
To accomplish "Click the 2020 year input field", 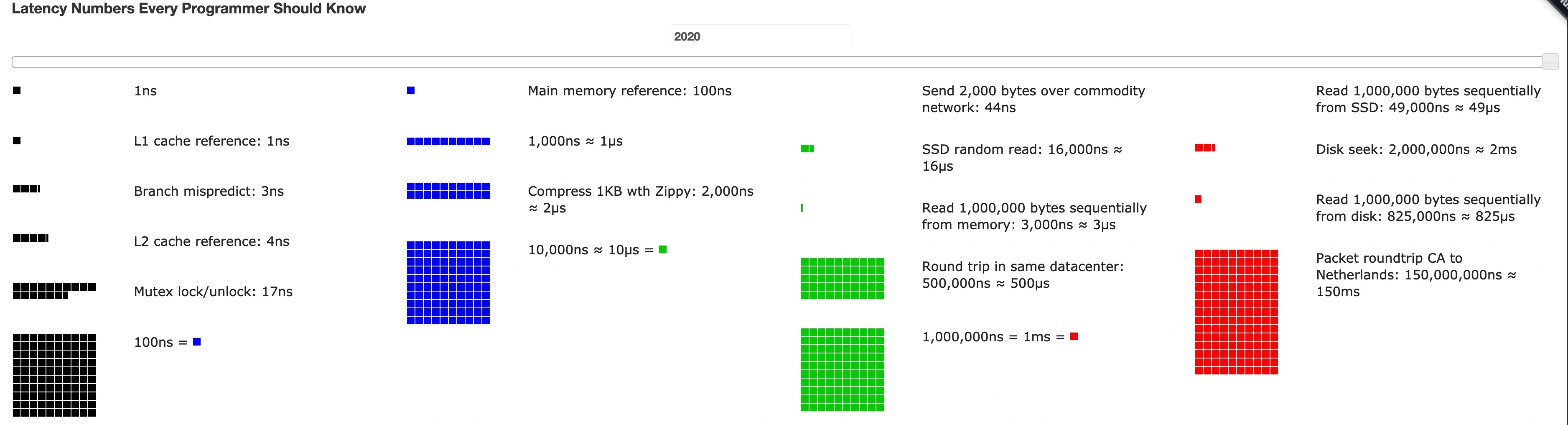I will 760,36.
